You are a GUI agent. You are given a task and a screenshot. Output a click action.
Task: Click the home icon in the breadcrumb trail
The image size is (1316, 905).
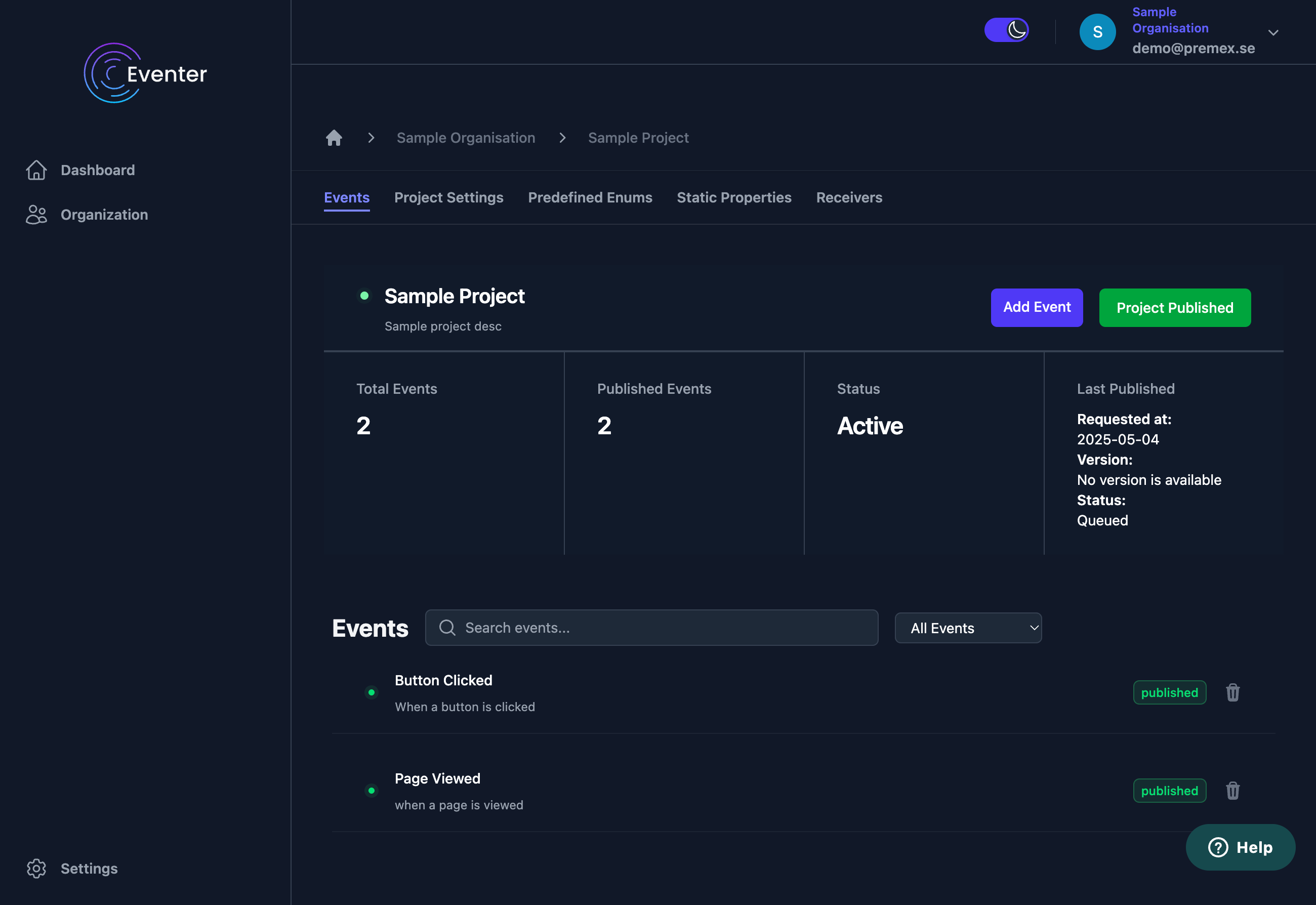(334, 137)
